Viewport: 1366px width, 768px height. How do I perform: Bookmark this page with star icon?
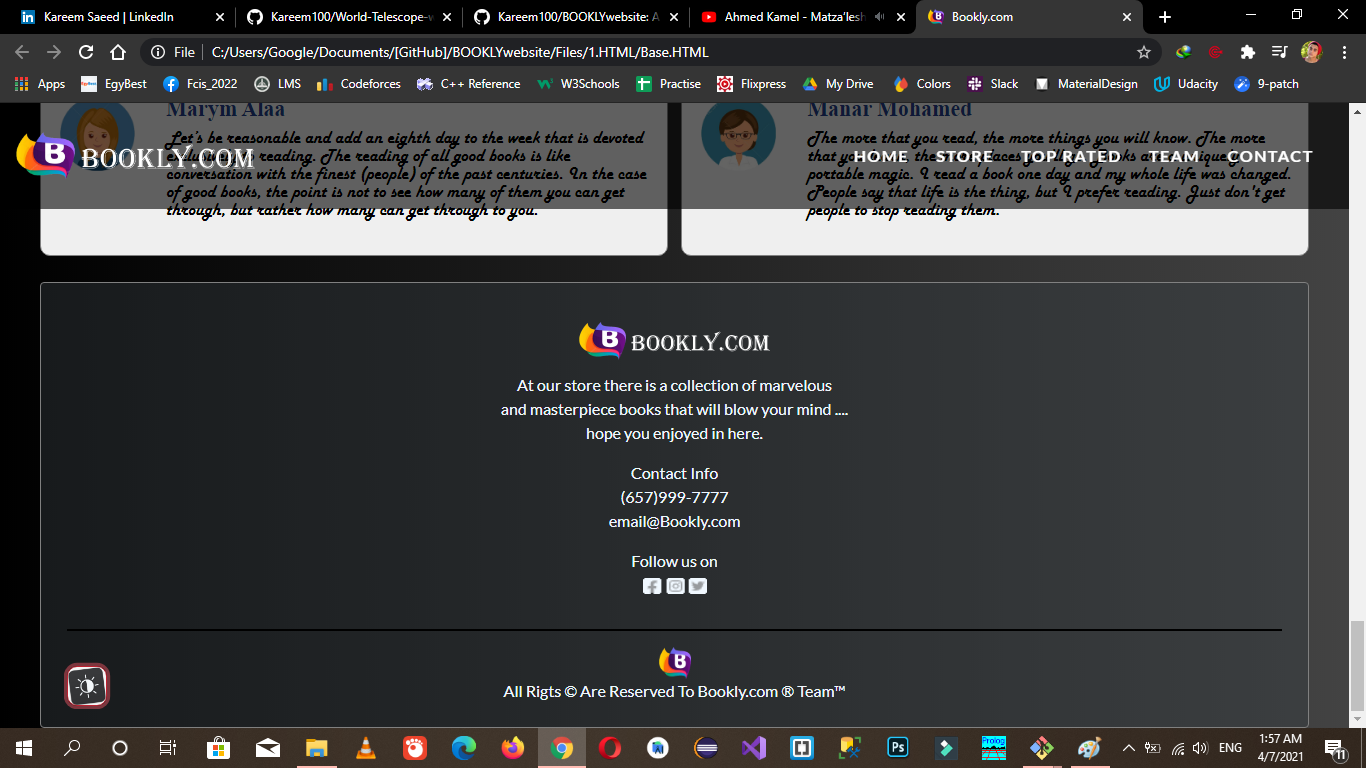coord(1144,52)
